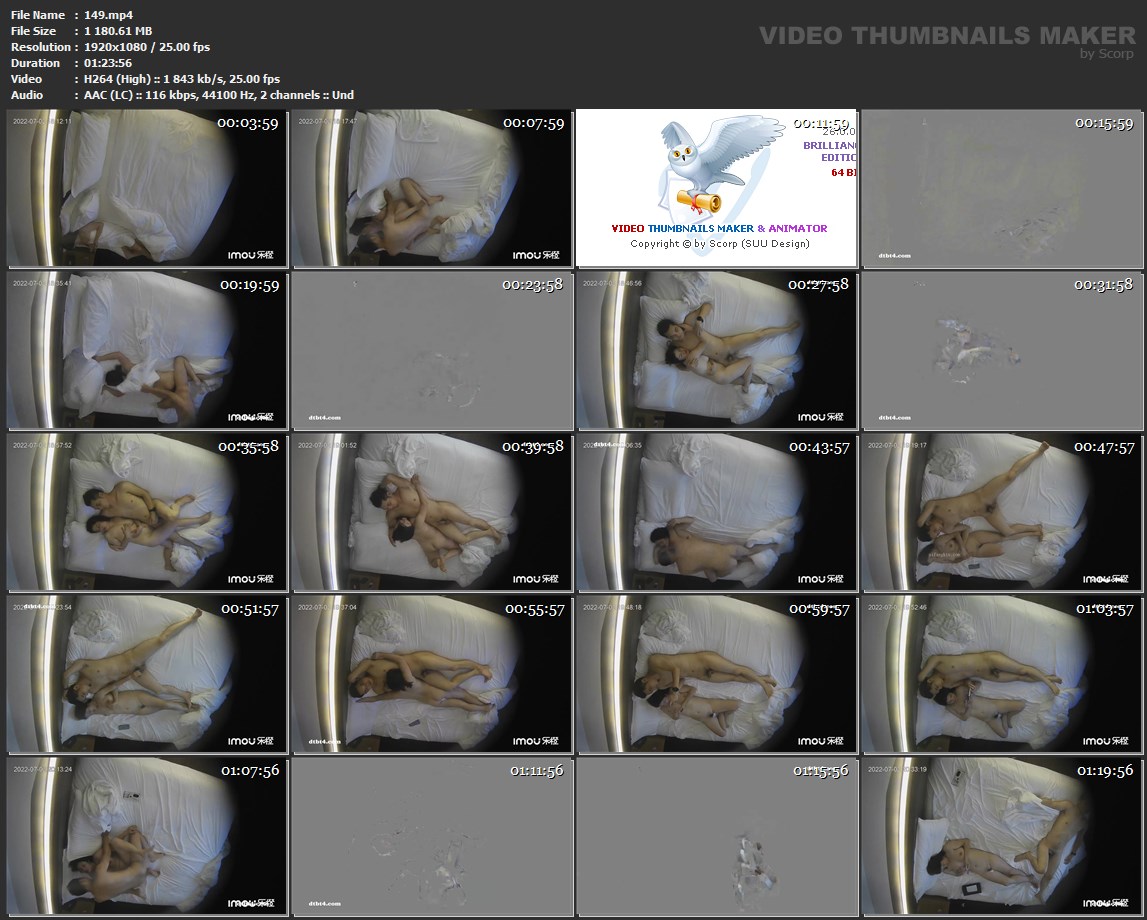The height and width of the screenshot is (920, 1147).
Task: Select the gray frame at 01:15:56
Action: (x=716, y=836)
